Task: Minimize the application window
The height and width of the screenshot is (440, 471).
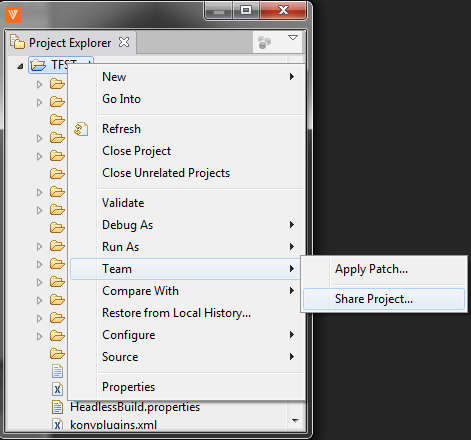Action: point(219,11)
